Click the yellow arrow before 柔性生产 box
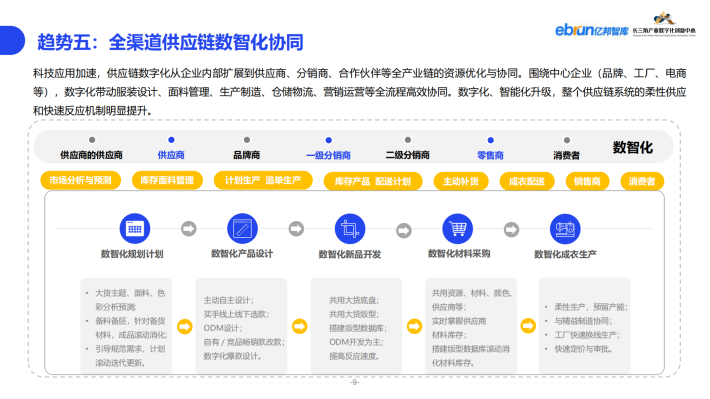This screenshot has width=710, height=399. (x=528, y=326)
